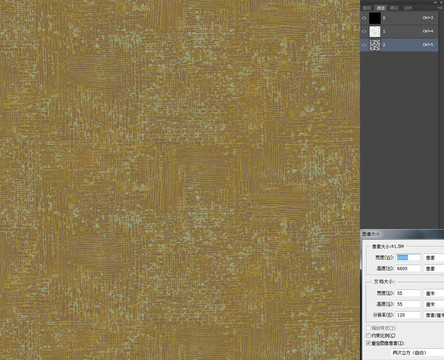
Task: Open the 动作 (Actions) tab
Action: [x=408, y=8]
